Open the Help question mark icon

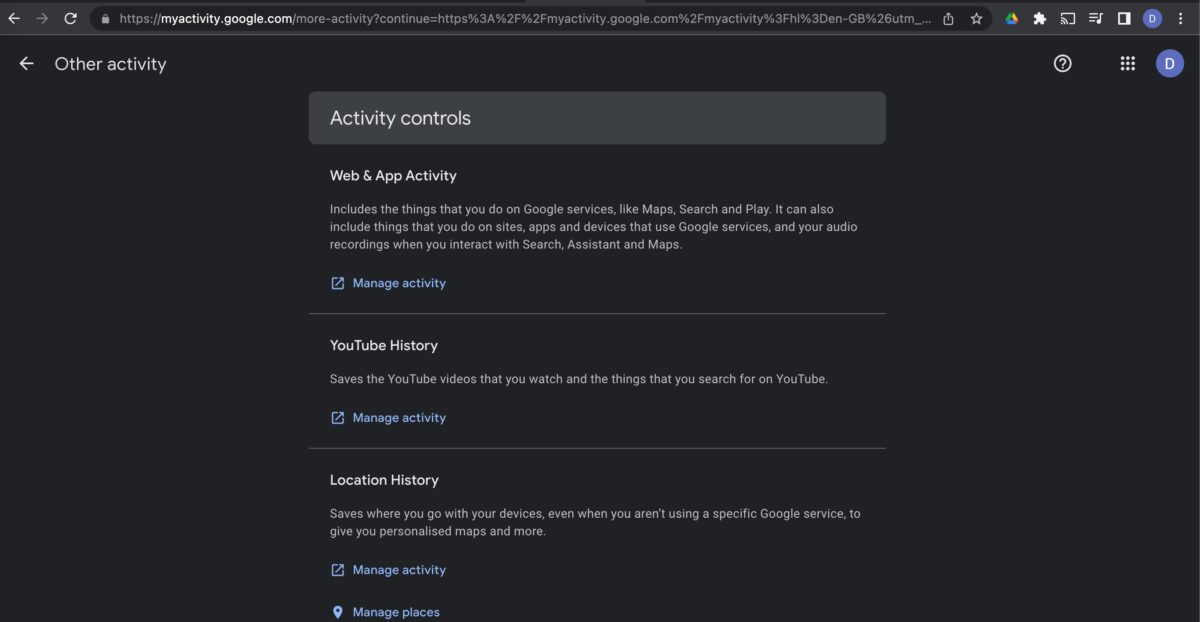(x=1063, y=64)
